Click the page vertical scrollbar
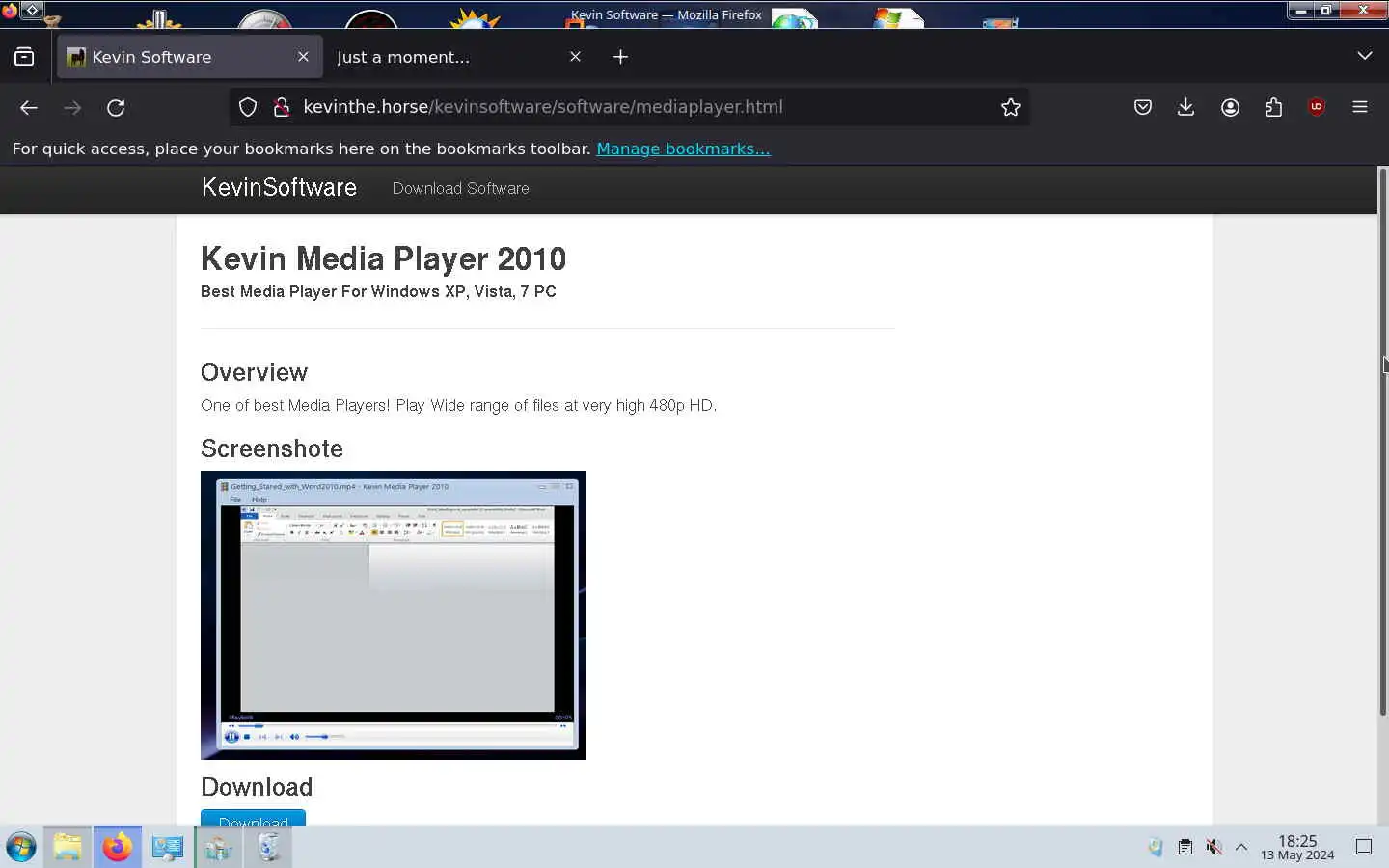Image resolution: width=1389 pixels, height=868 pixels. 1383,441
